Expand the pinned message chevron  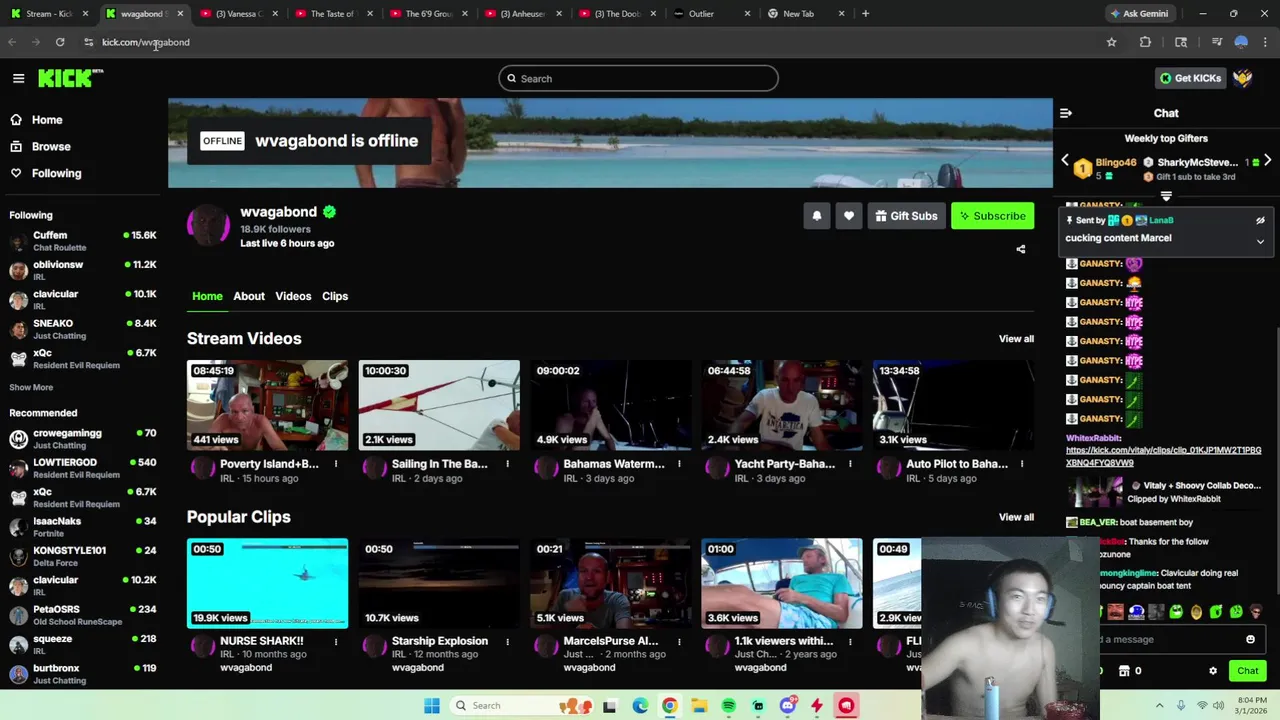(x=1260, y=241)
